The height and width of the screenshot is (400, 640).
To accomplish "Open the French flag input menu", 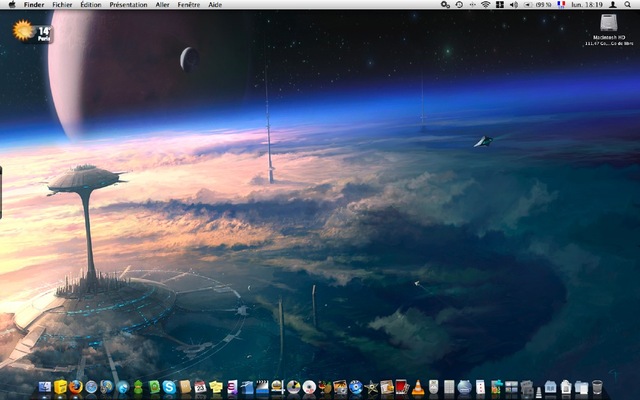I will [x=561, y=4].
